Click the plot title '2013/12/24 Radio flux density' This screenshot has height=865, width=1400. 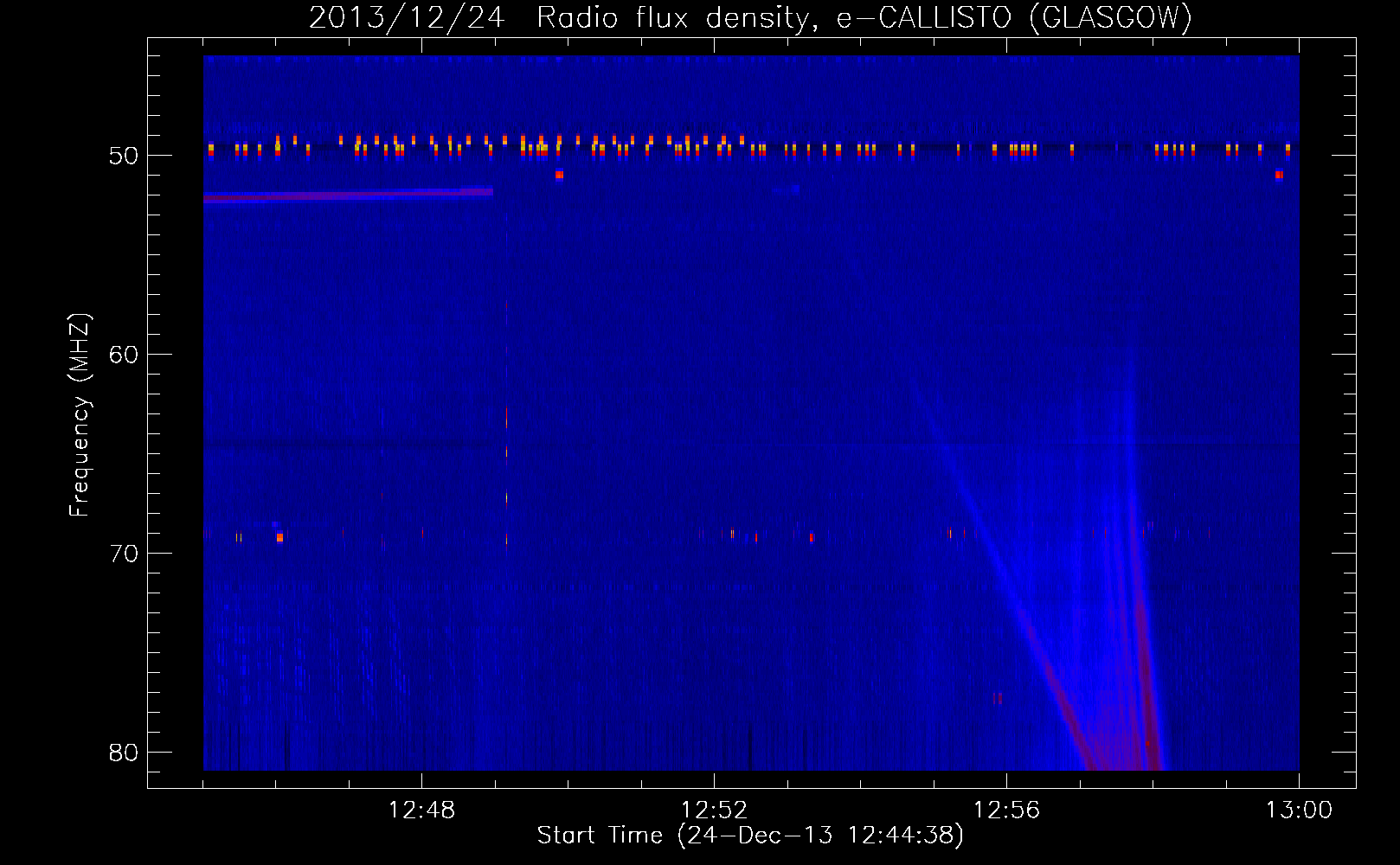click(x=750, y=17)
